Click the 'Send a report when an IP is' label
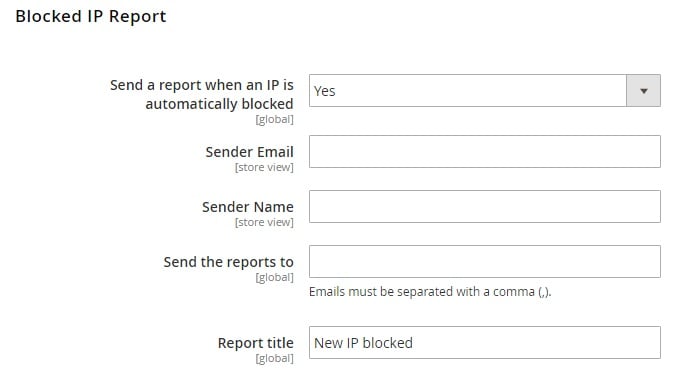Screen dimensions: 679x377 click(x=202, y=85)
